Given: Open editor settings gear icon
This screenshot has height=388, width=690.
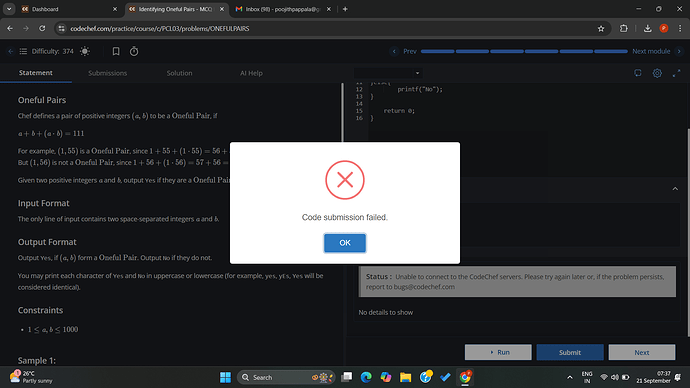Looking at the screenshot, I should [657, 73].
